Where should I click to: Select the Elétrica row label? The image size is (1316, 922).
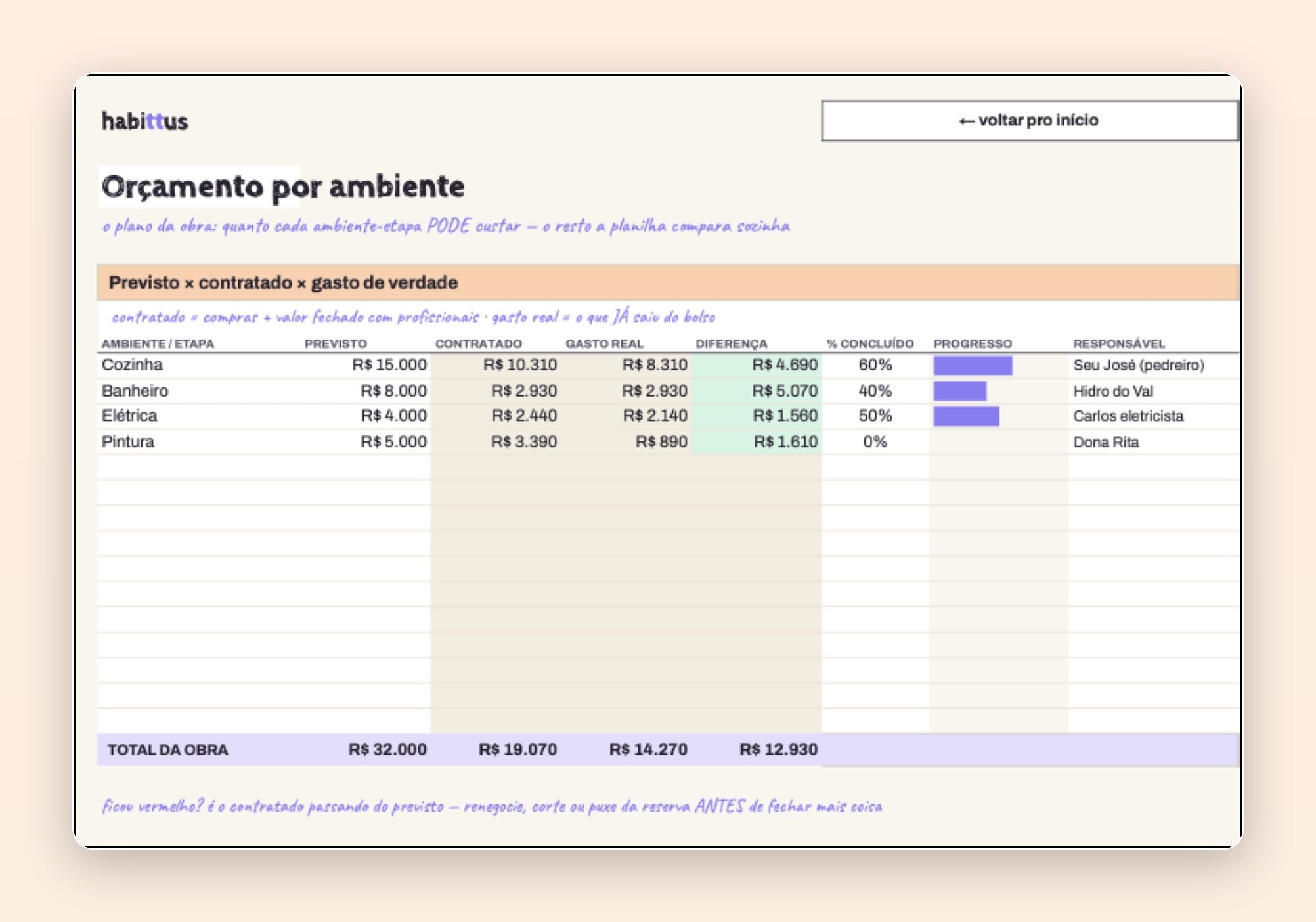[x=129, y=416]
